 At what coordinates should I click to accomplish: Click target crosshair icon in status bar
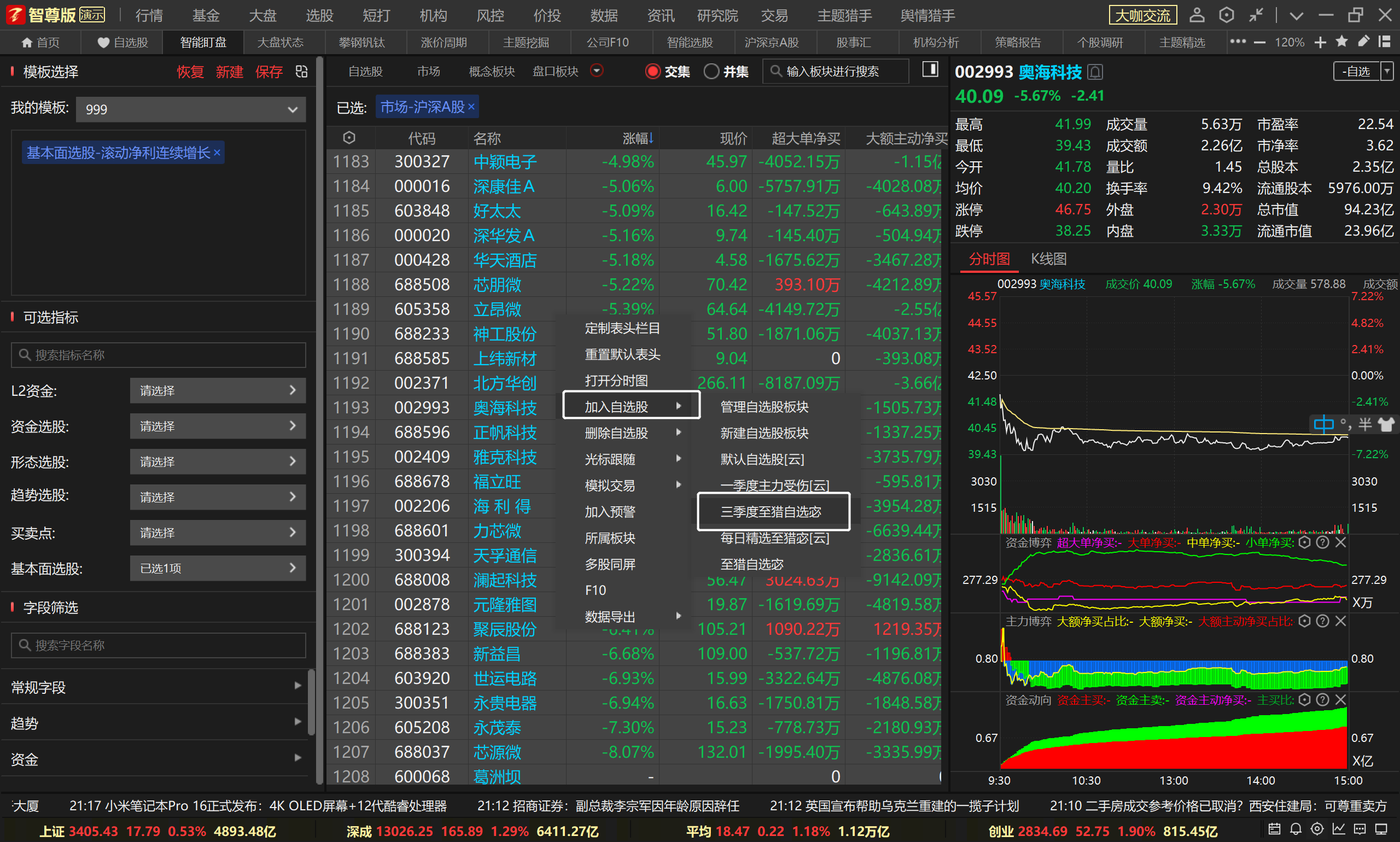click(x=1317, y=829)
